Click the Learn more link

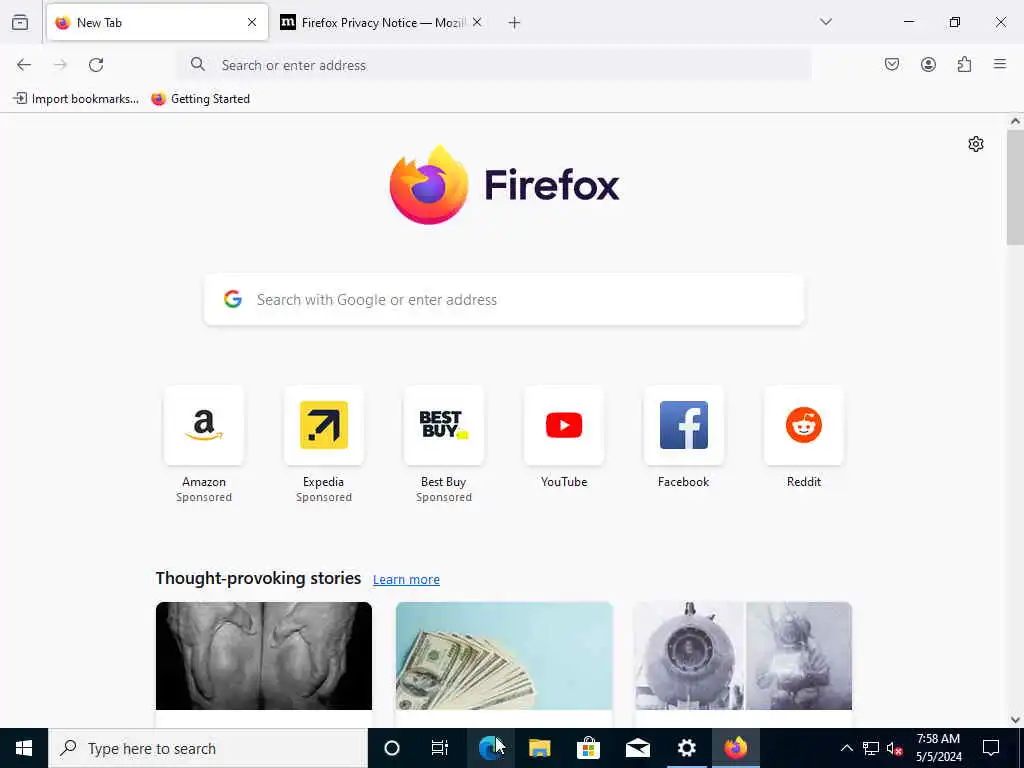pyautogui.click(x=406, y=579)
